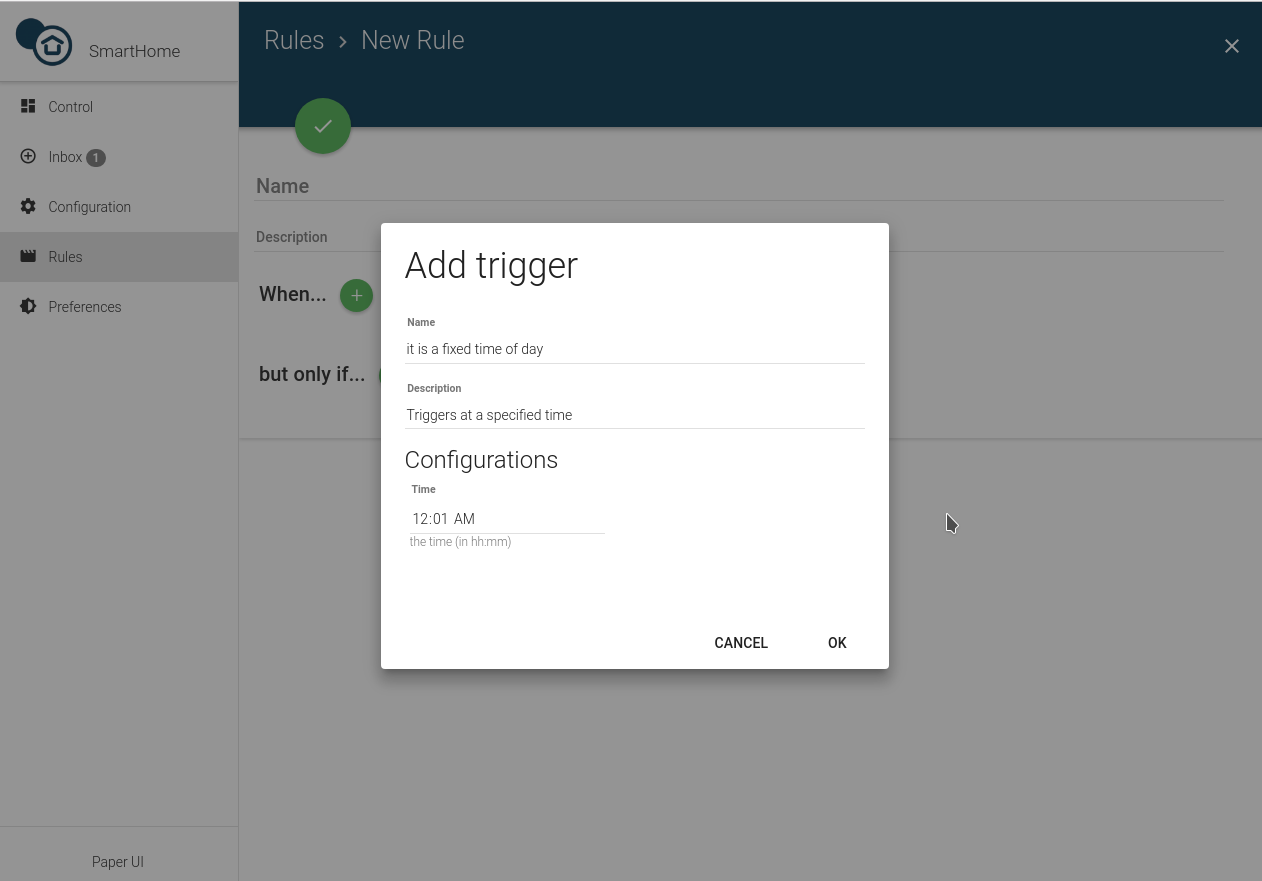1262x881 pixels.
Task: Highlight the Rules breadcrumb link
Action: point(294,40)
